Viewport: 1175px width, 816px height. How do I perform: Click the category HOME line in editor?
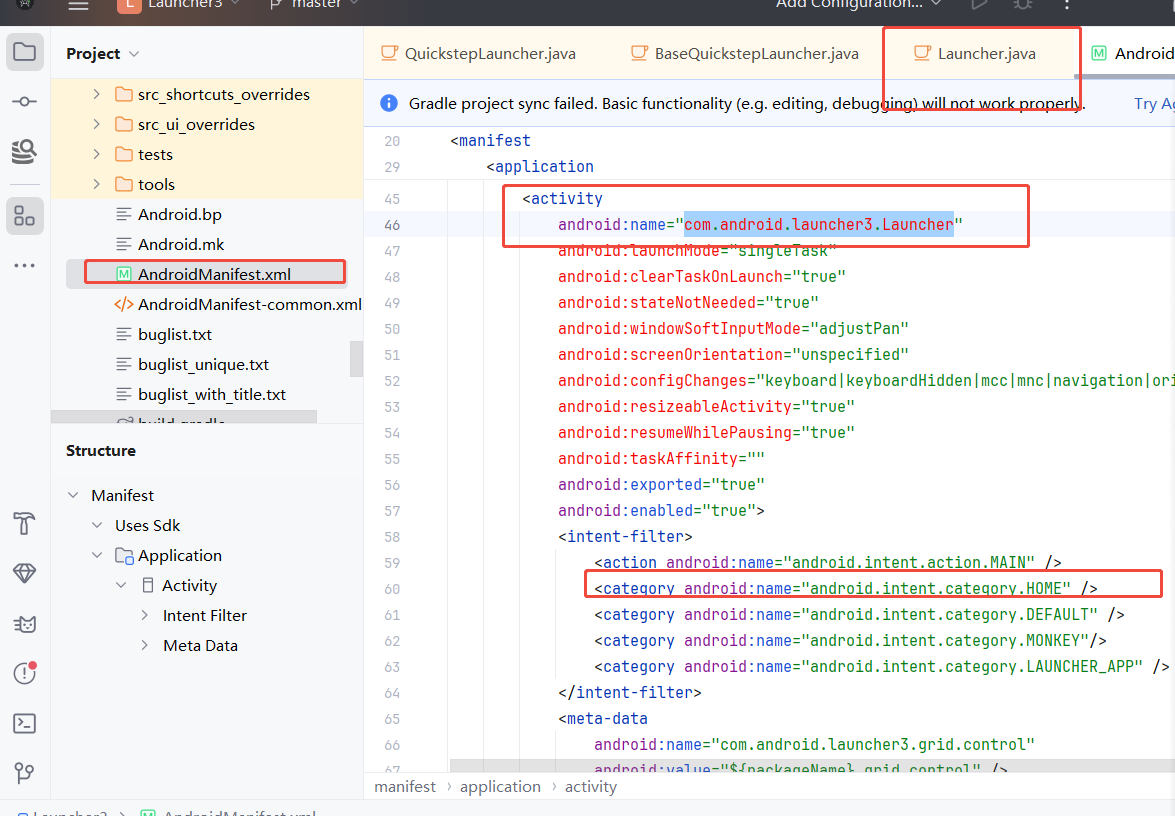pos(846,588)
